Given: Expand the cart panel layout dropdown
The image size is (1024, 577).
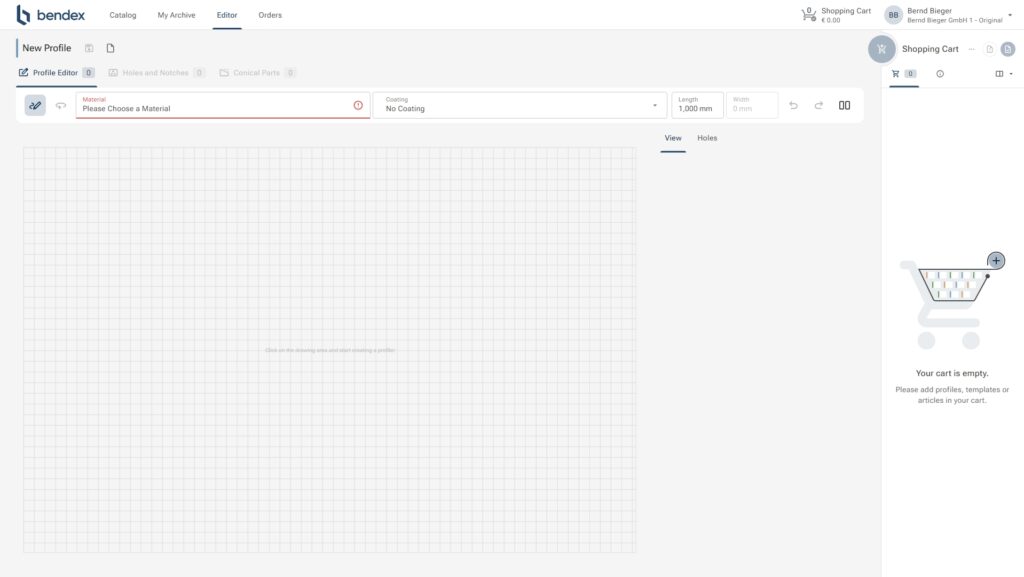Looking at the screenshot, I should click(1004, 74).
